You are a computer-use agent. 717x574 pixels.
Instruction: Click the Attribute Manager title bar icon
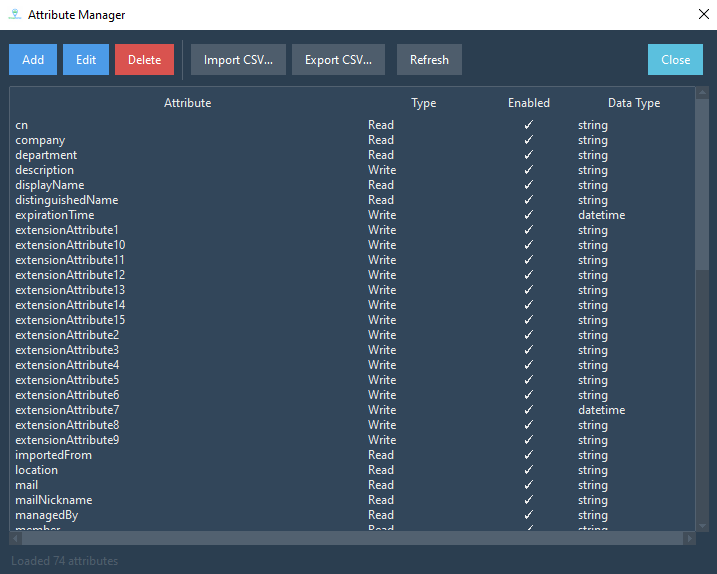14,15
